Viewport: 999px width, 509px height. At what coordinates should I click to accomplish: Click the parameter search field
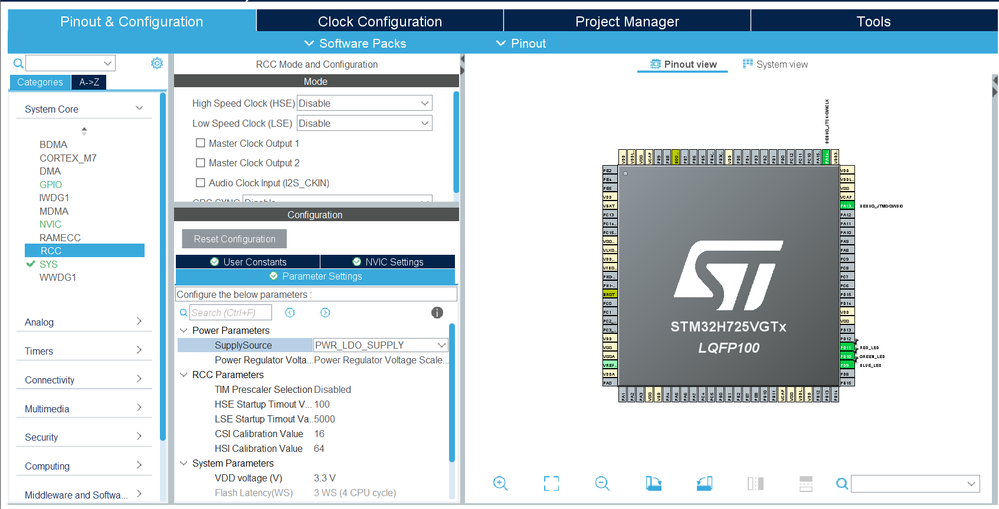(x=230, y=313)
